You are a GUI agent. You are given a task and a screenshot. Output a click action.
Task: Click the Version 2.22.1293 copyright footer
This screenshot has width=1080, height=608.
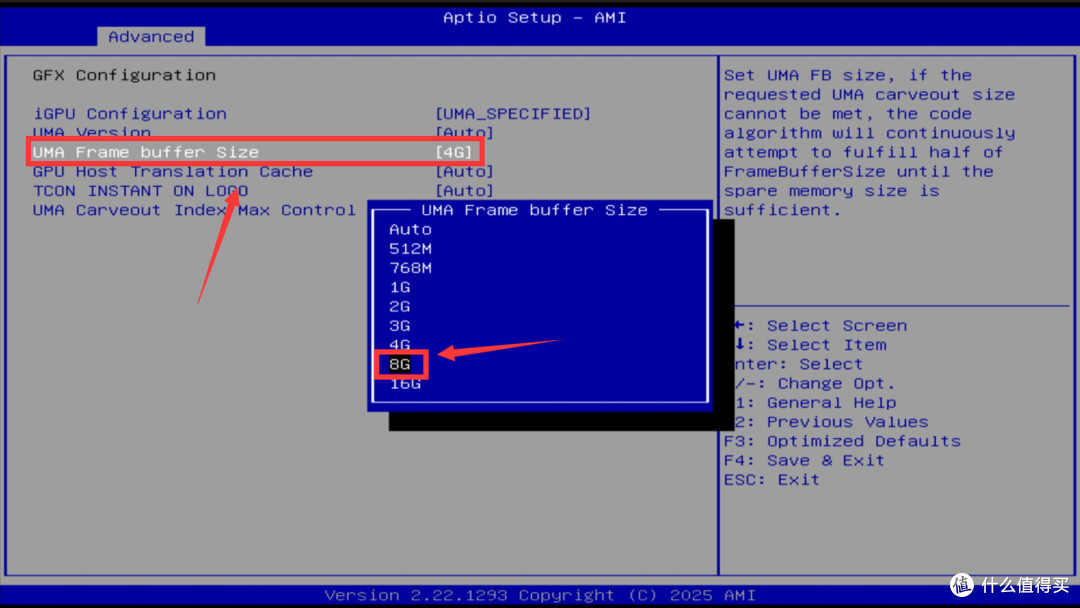[x=540, y=595]
